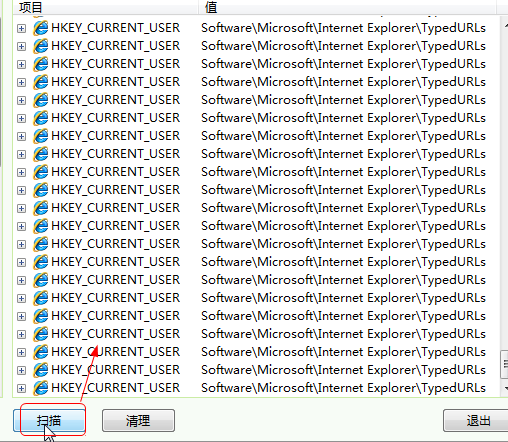Click the 扫描 scan button
This screenshot has height=442, width=508.
[x=49, y=421]
